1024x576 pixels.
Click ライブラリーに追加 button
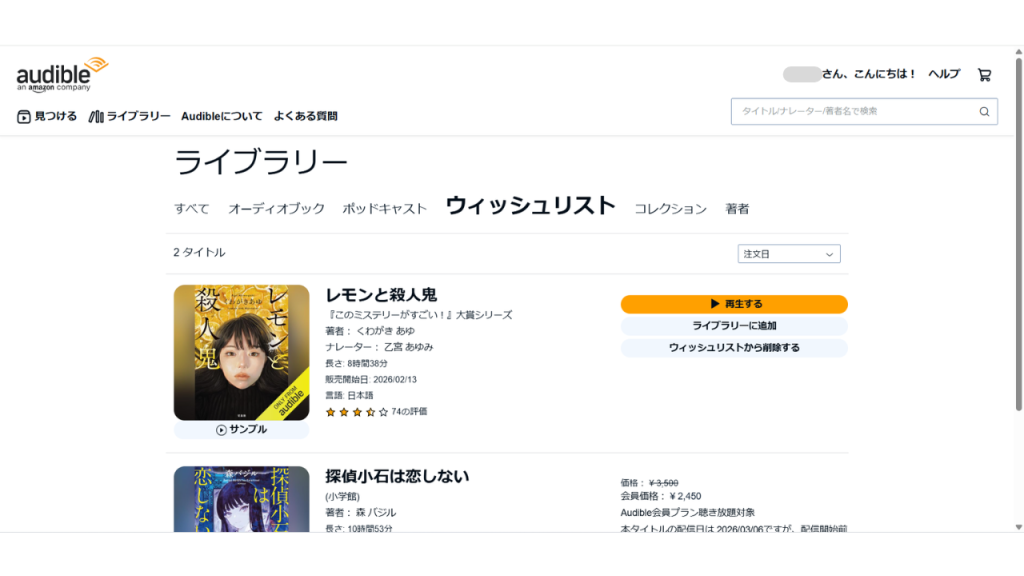click(734, 326)
